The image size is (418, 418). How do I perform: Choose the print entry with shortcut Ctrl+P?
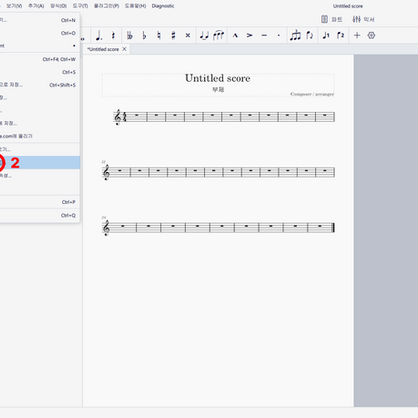coord(40,202)
